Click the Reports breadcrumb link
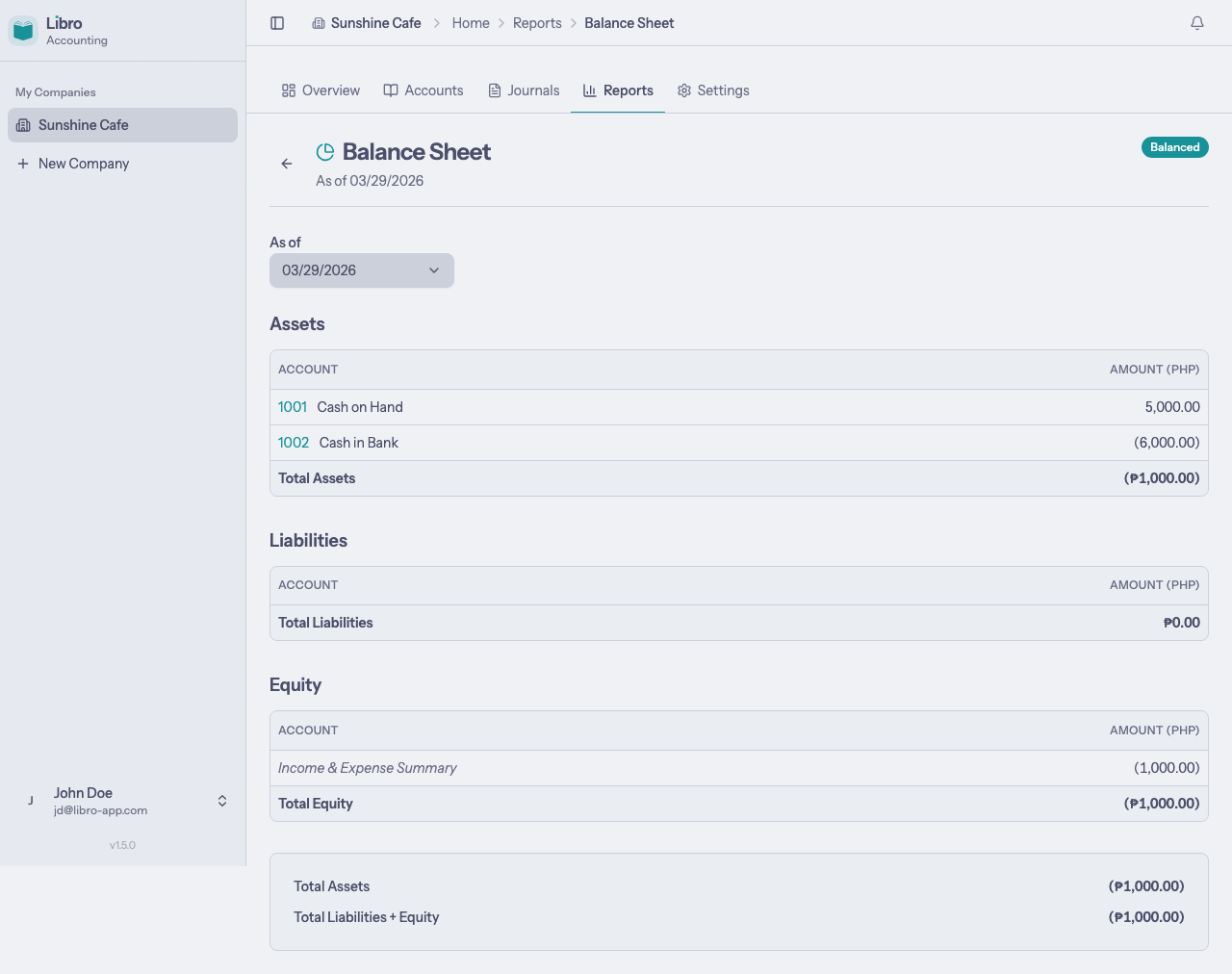Image resolution: width=1232 pixels, height=974 pixels. [x=537, y=23]
